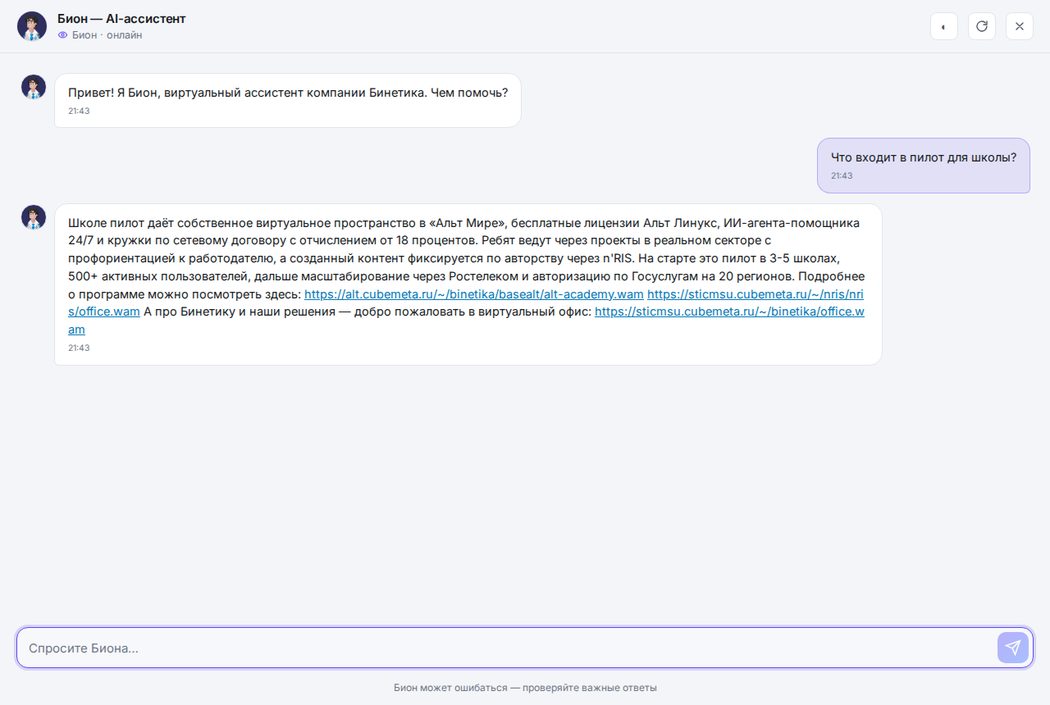Click the avatar beside the greeting message
The height and width of the screenshot is (705, 1050).
tap(33, 87)
